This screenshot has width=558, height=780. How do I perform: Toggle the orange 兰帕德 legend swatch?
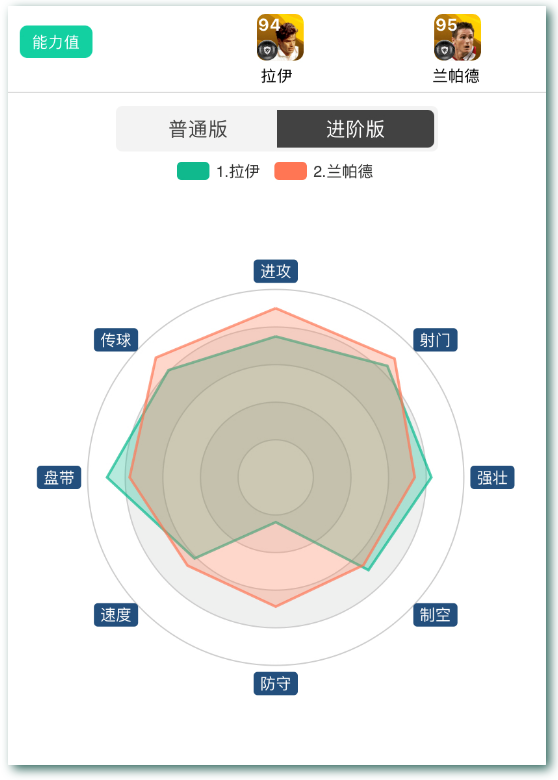tap(290, 171)
